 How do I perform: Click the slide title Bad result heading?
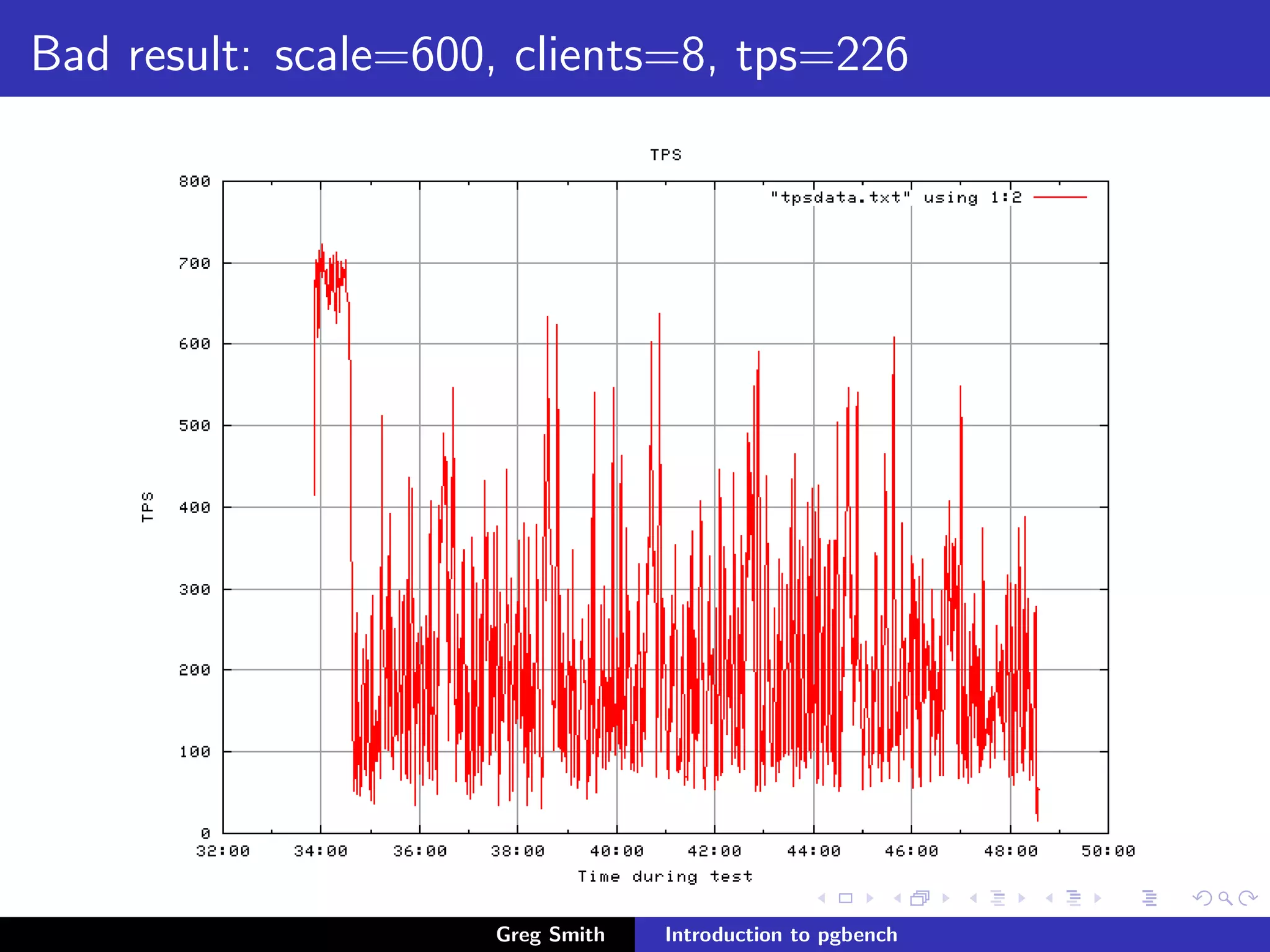point(469,55)
